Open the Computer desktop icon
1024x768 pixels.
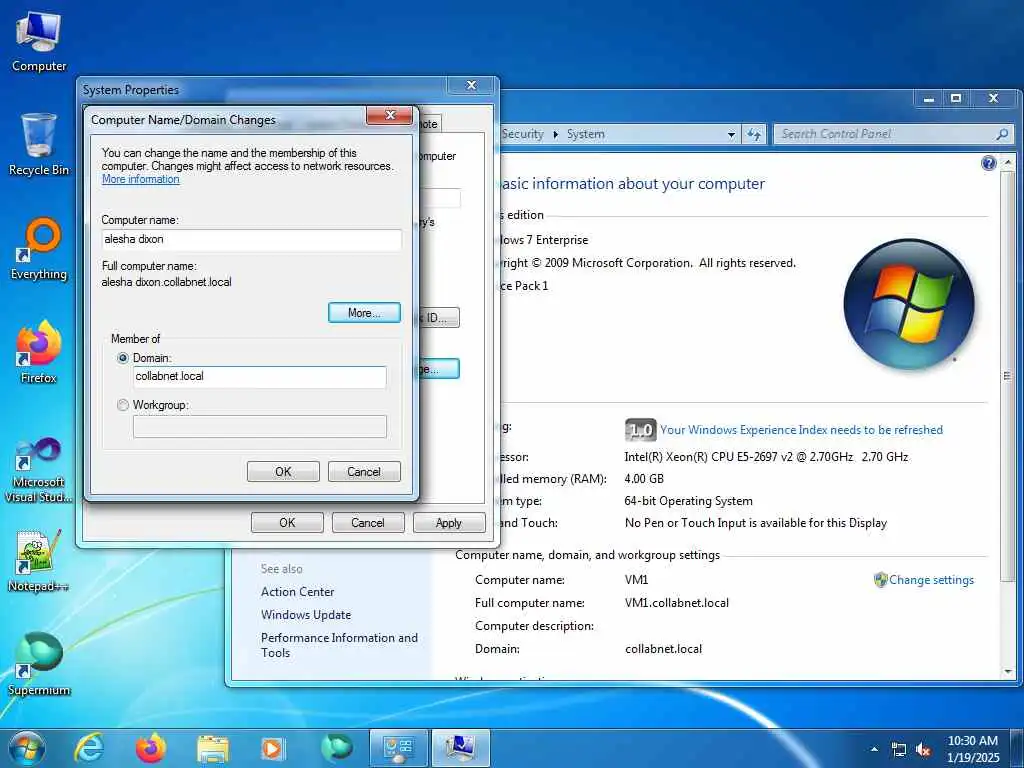pos(39,41)
